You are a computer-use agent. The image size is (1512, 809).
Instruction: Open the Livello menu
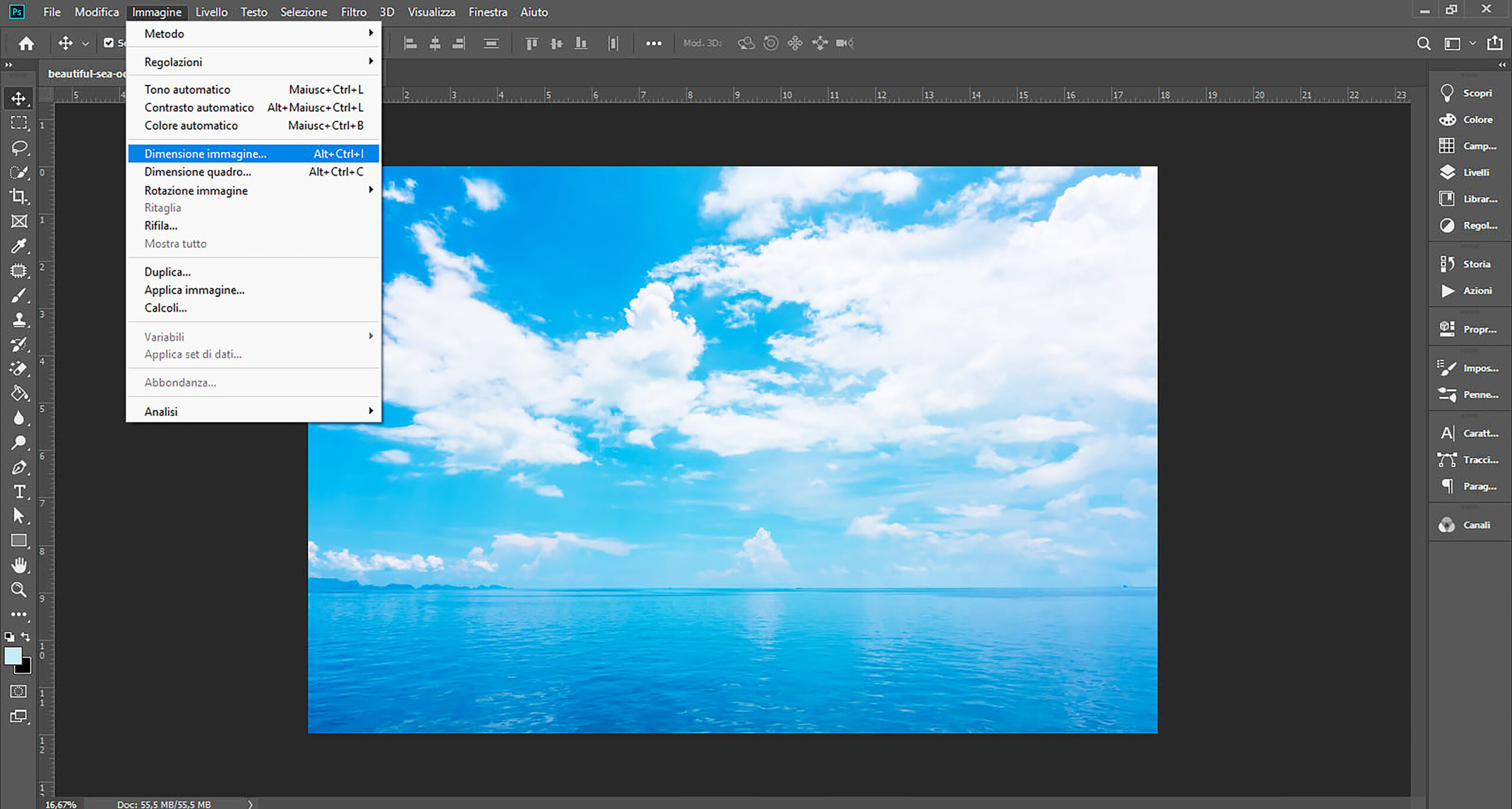coord(211,12)
